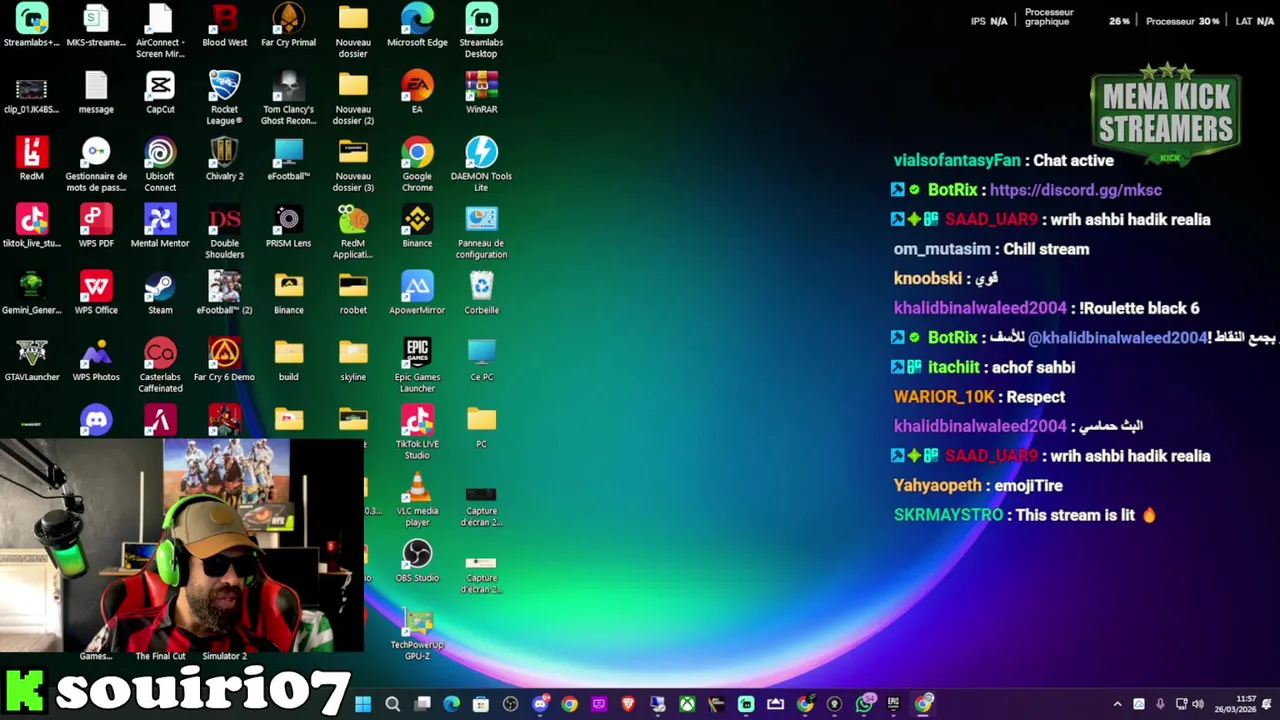Screen dimensions: 1280x720
Task: Open the discord.gg/mksc link in chat
Action: pyautogui.click(x=1075, y=190)
